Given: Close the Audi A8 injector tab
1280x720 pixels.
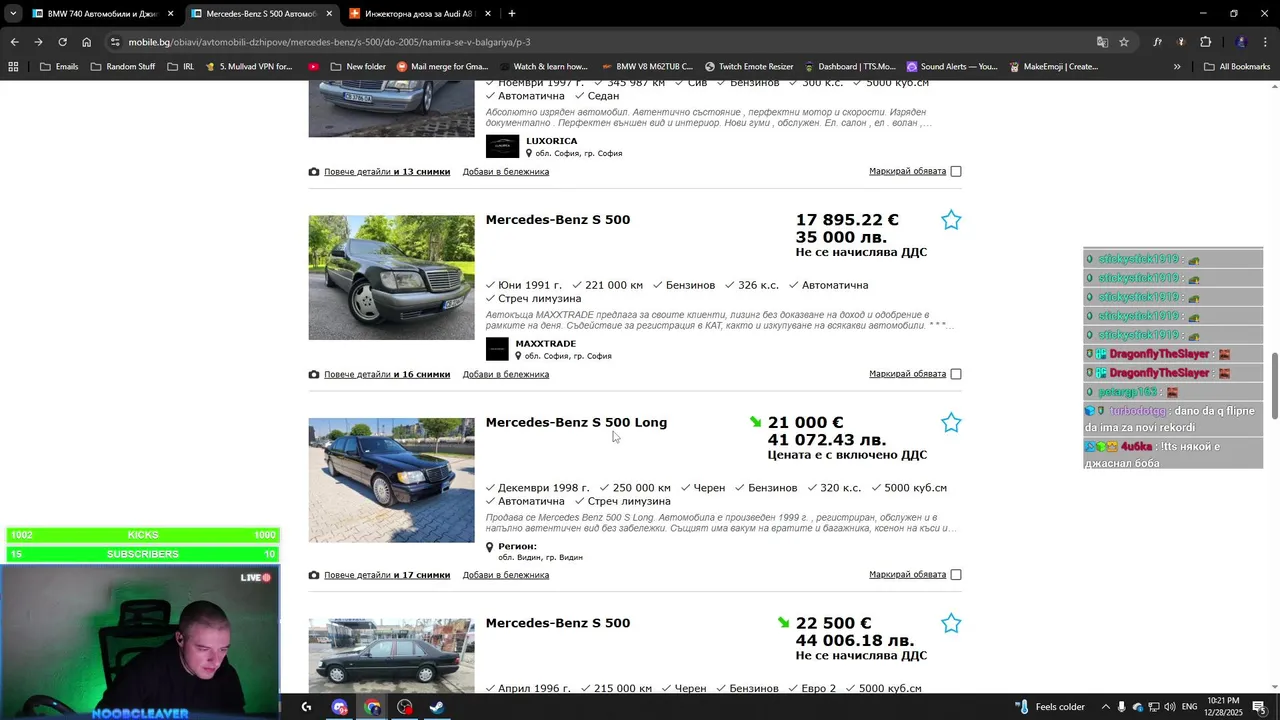Looking at the screenshot, I should [x=487, y=14].
